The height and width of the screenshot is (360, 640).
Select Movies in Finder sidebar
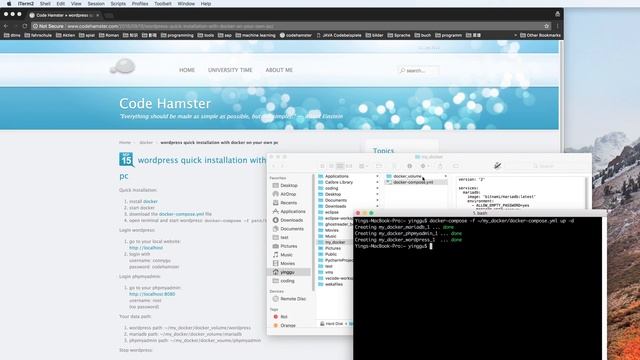(287, 264)
